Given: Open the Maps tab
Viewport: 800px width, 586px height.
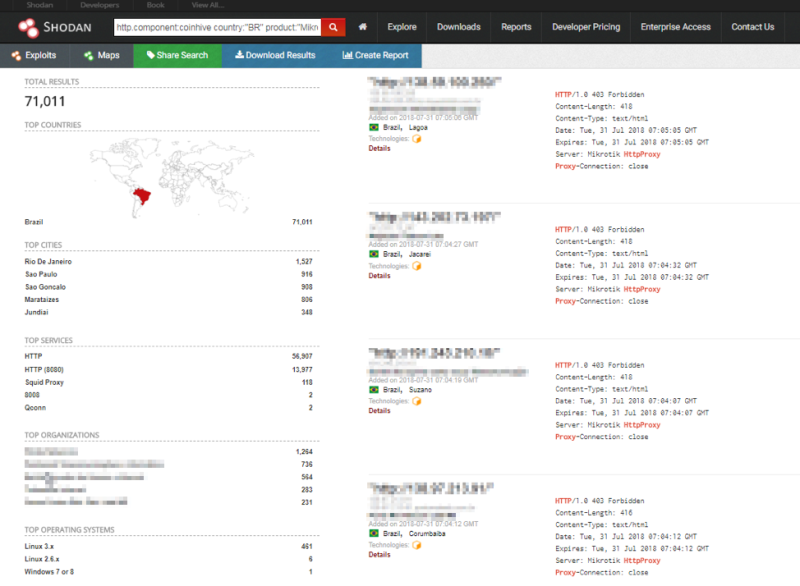Looking at the screenshot, I should pos(102,56).
